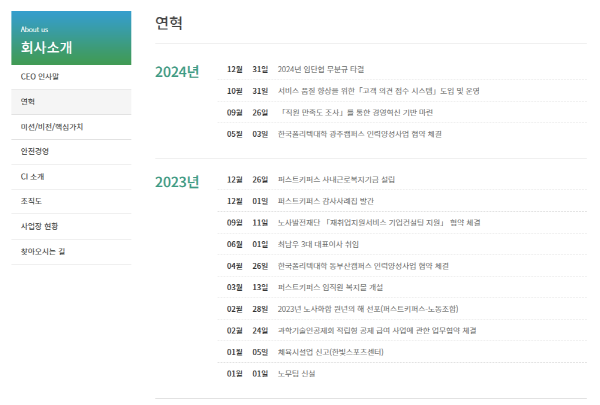
Task: Click the date 01월 01일
Action: click(x=247, y=374)
